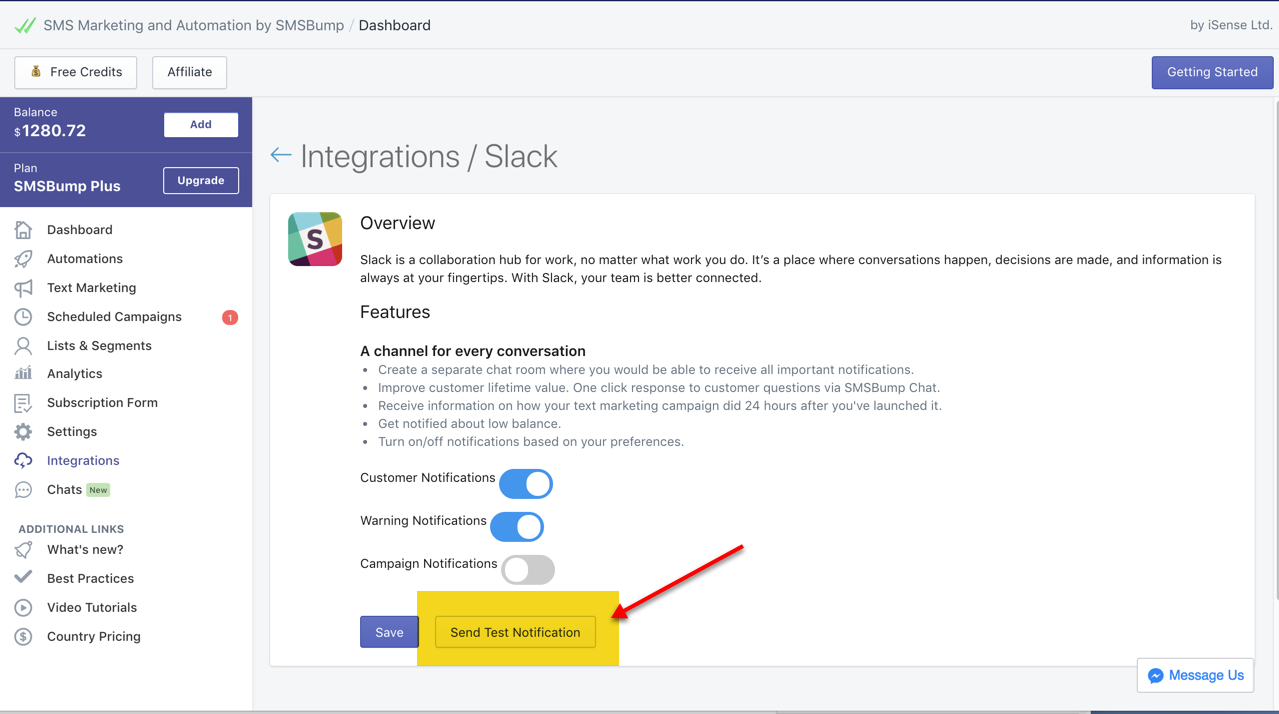
Task: Click the Country Pricing dollar icon
Action: pos(23,637)
